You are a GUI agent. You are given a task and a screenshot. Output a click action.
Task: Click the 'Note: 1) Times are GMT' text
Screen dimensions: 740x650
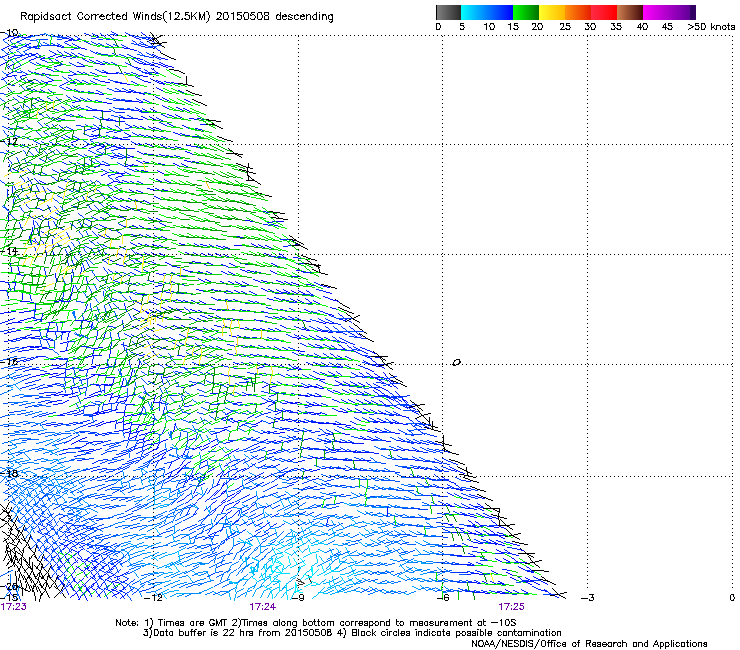click(x=171, y=623)
